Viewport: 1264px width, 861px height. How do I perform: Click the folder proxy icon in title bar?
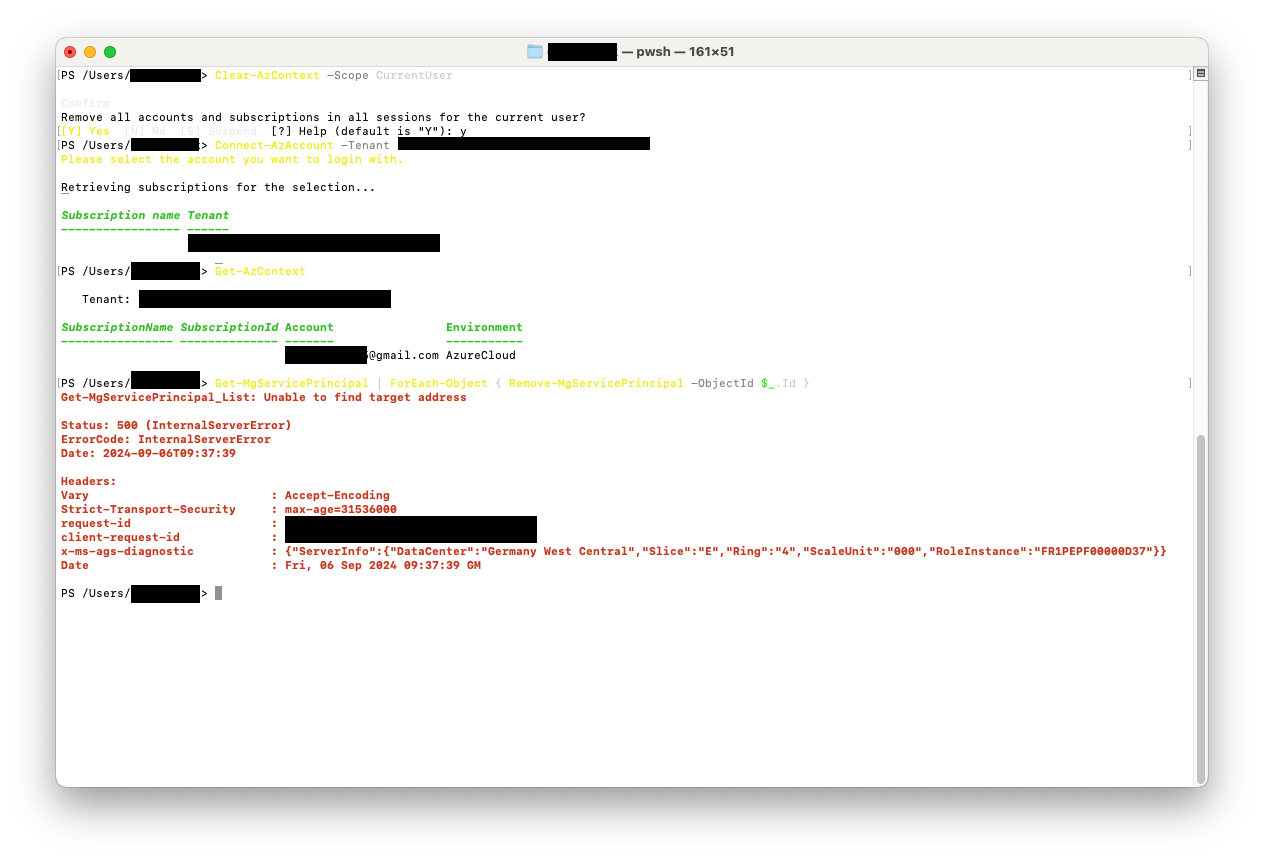click(535, 52)
